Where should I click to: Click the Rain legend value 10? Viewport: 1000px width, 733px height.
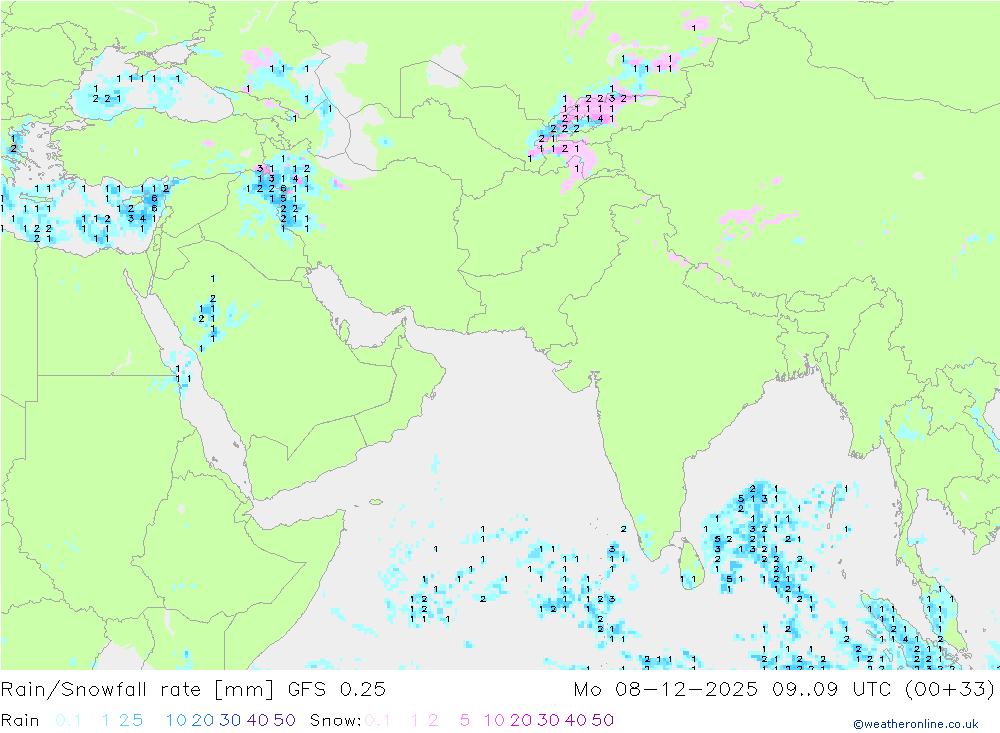click(x=176, y=720)
